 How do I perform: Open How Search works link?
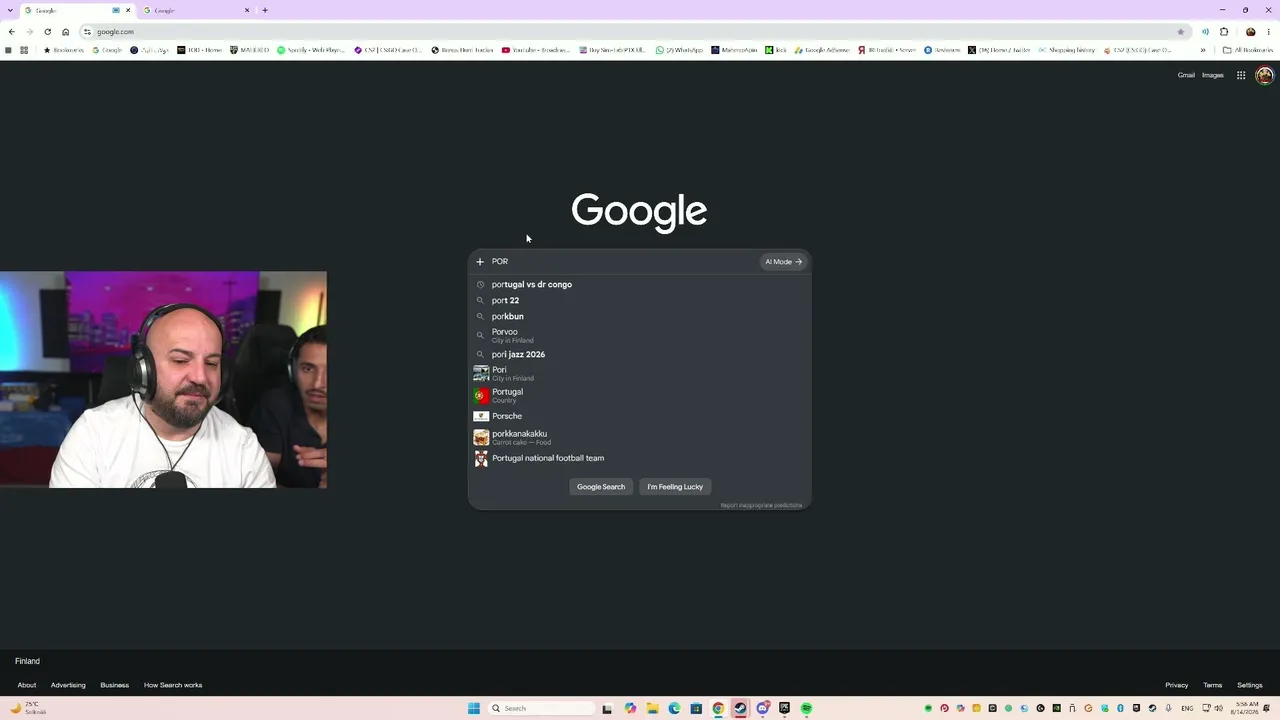(x=173, y=685)
